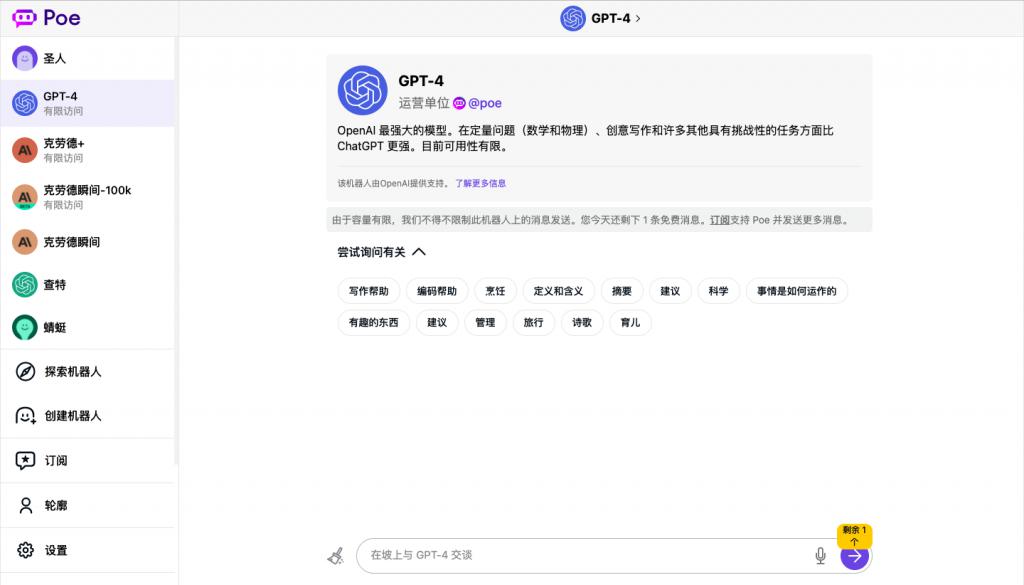Click the Poe logo icon
This screenshot has height=585, width=1024.
[x=24, y=18]
